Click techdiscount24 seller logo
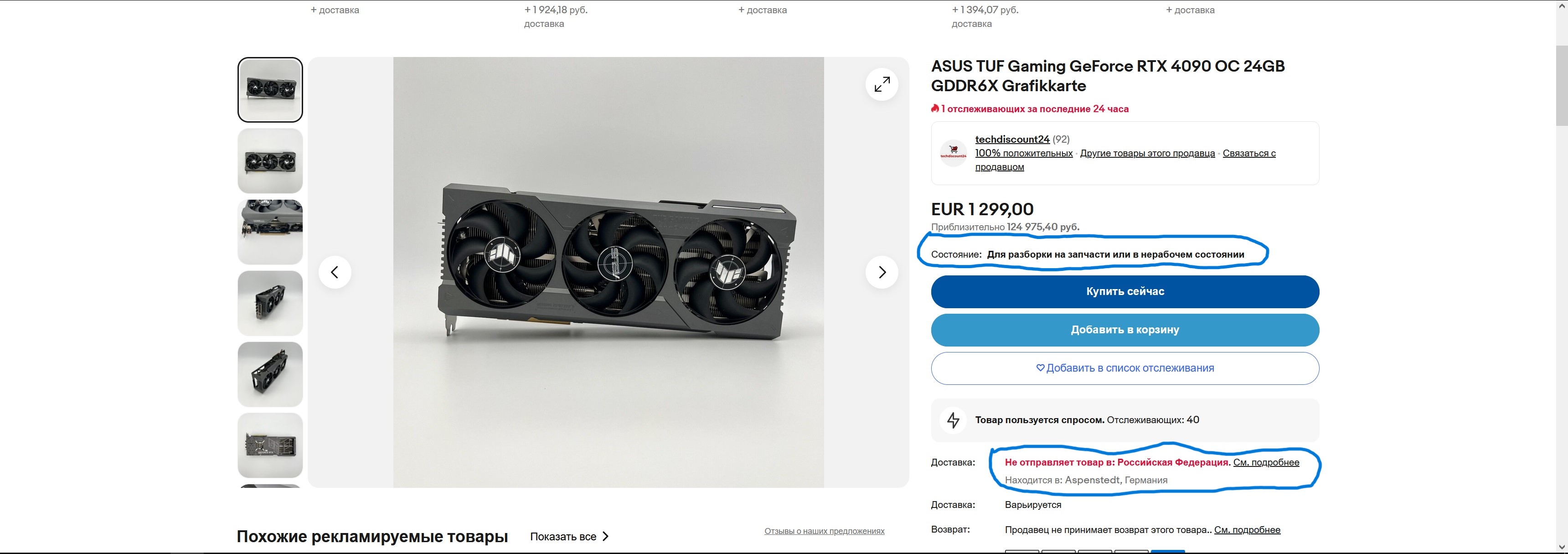 click(x=953, y=153)
